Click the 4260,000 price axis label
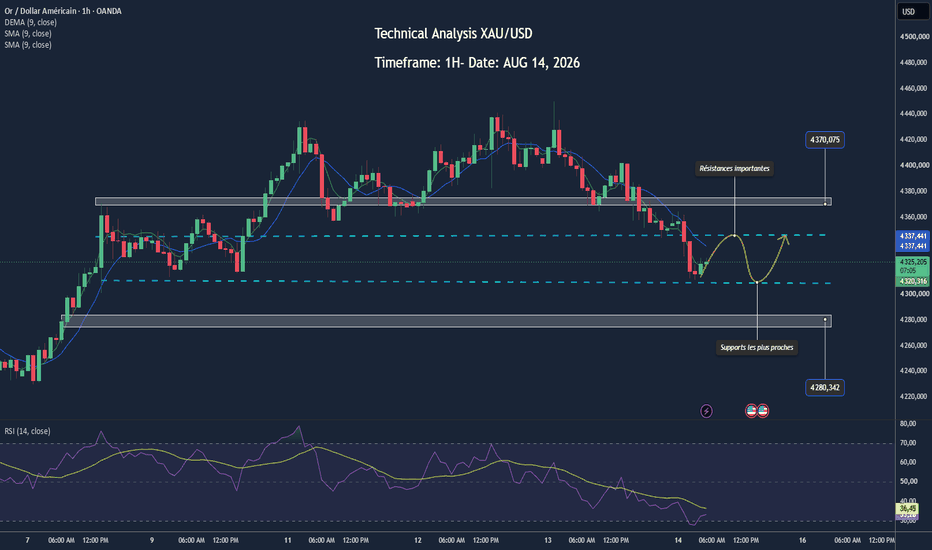This screenshot has height=550, width=932. click(914, 345)
